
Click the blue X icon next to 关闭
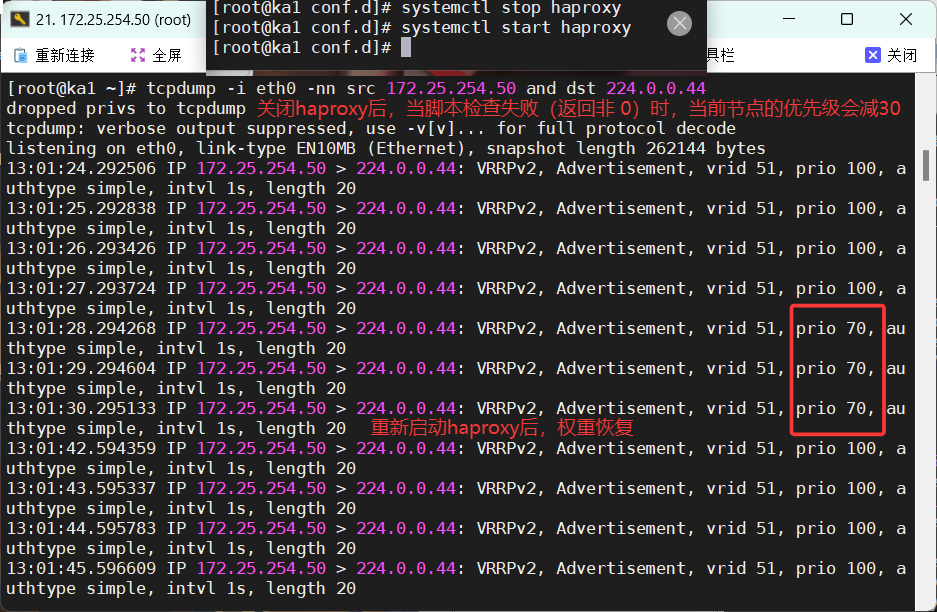click(872, 55)
